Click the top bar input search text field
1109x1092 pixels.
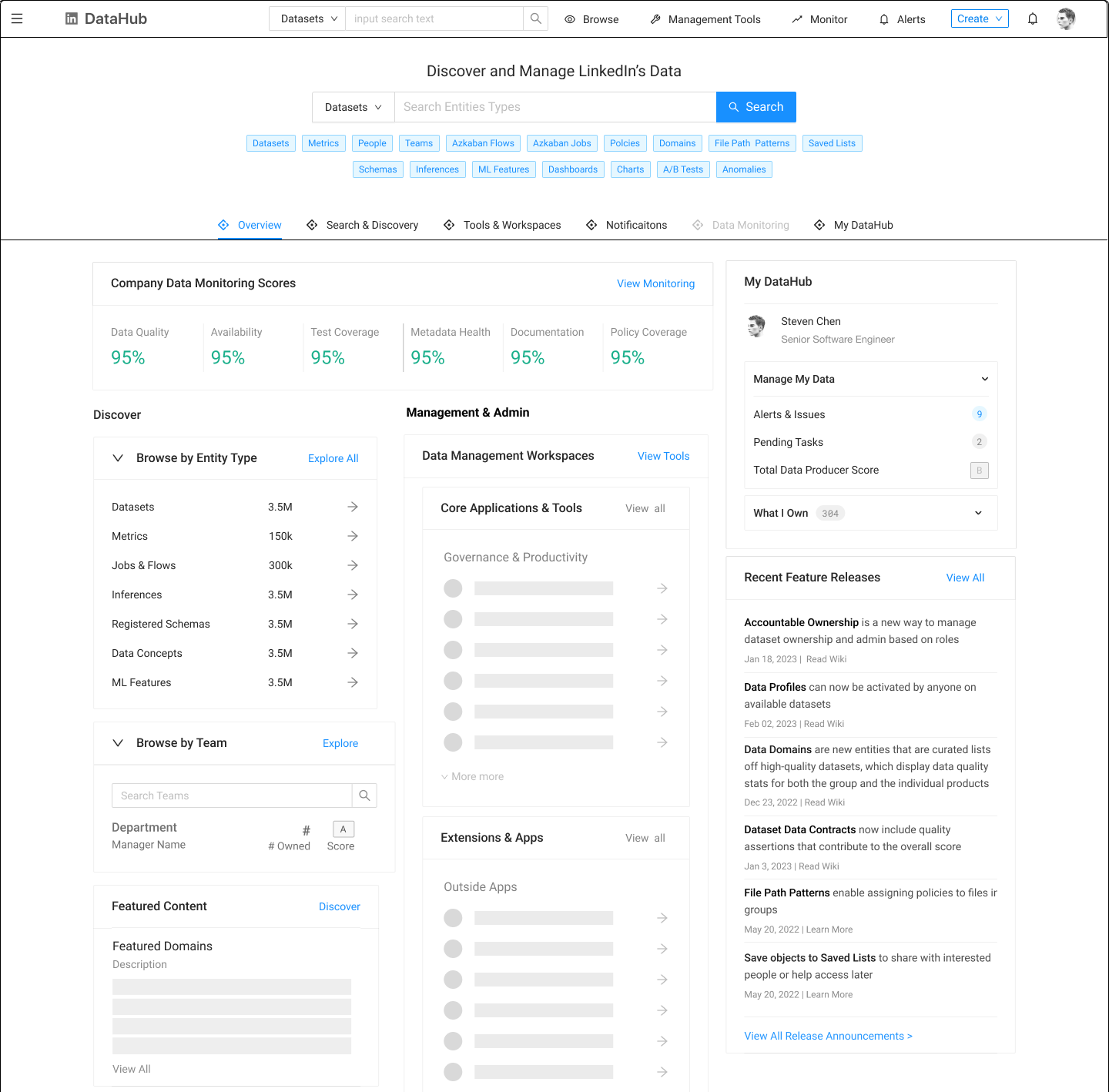[x=434, y=18]
